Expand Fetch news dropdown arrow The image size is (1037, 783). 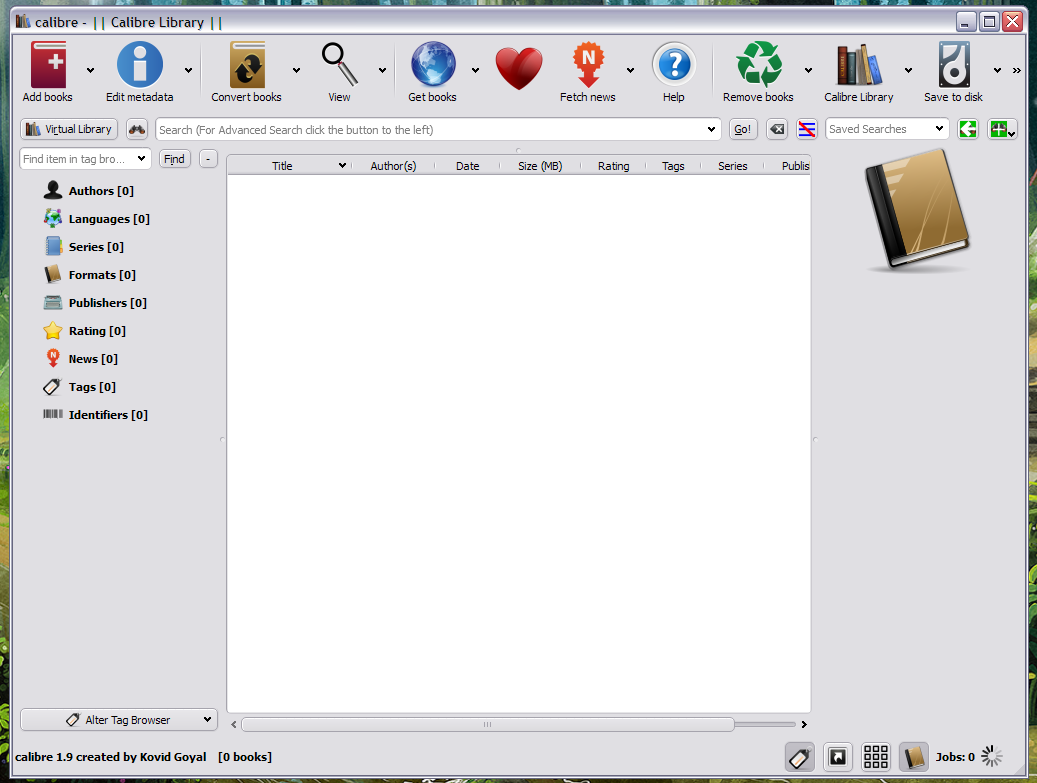[x=630, y=70]
